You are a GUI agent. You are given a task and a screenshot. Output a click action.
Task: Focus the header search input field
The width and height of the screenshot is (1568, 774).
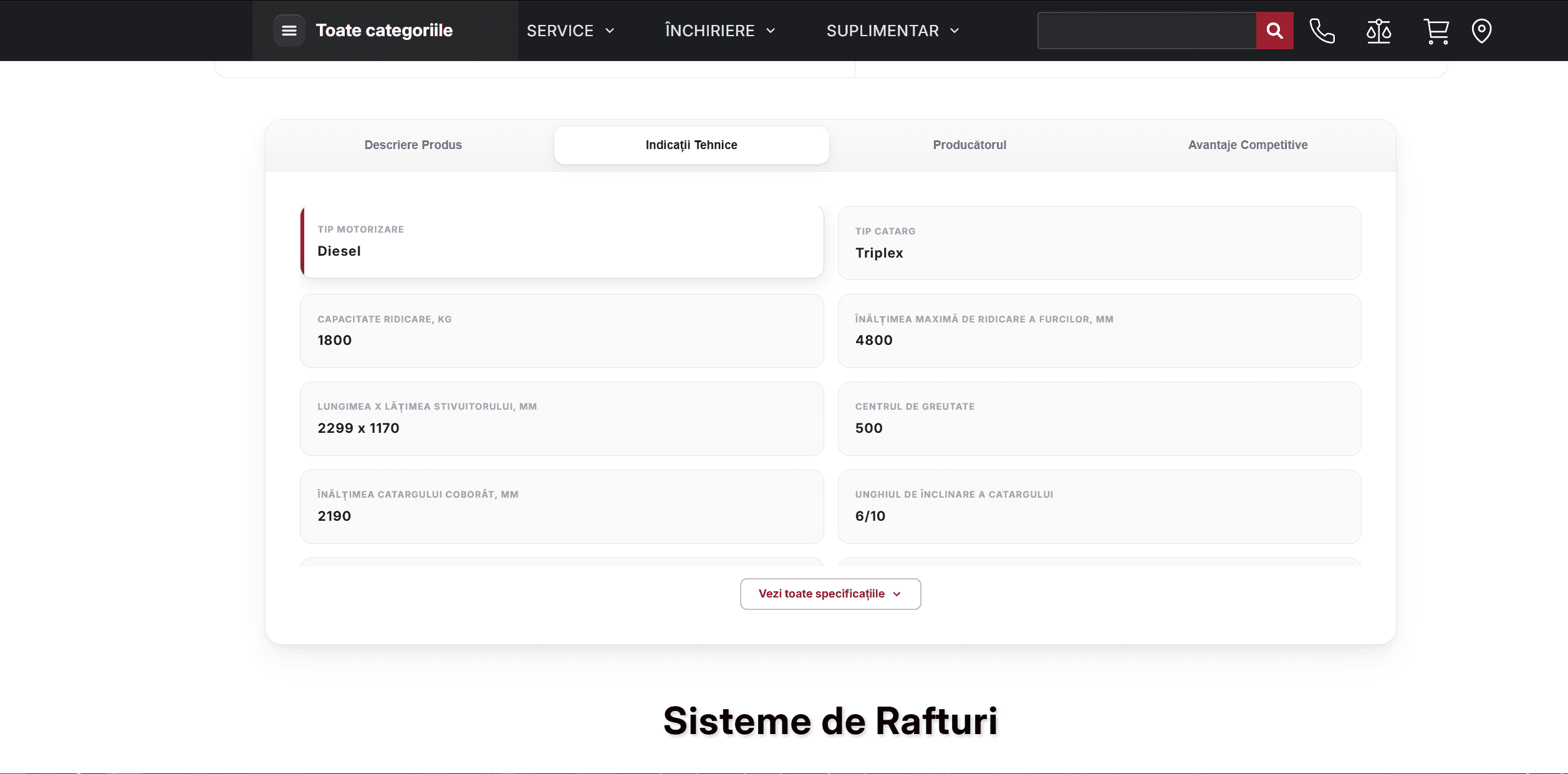coord(1147,31)
